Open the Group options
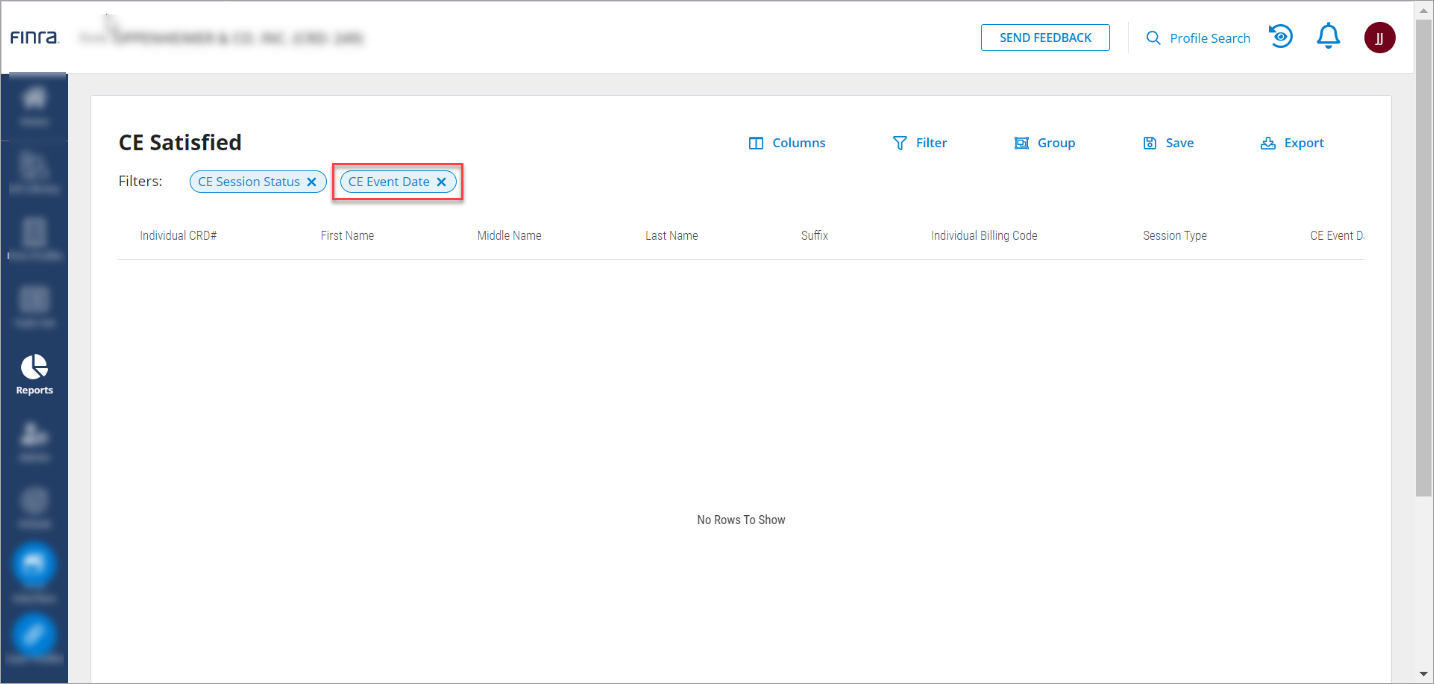 [1044, 143]
